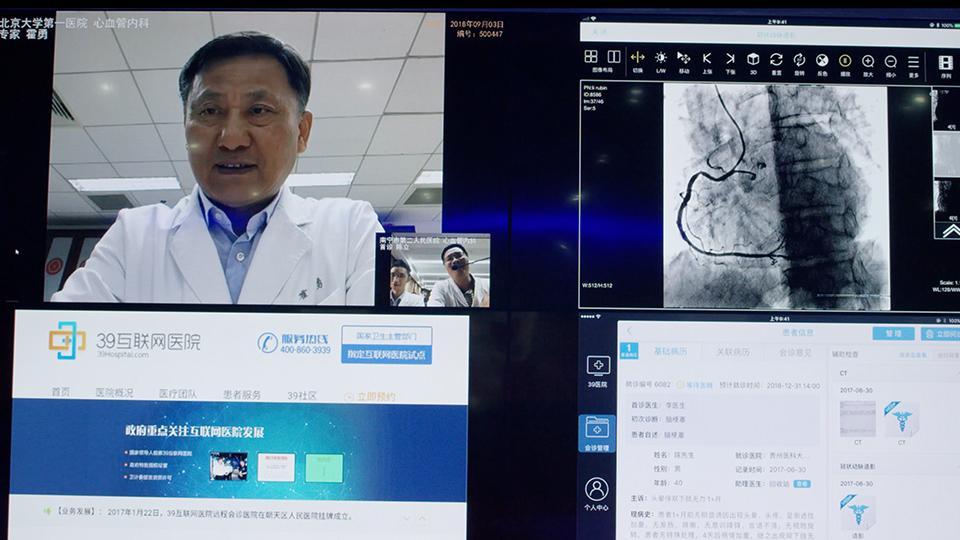960x540 pixels.
Task: Select the four-pane grid image layout icon
Action: pos(591,57)
